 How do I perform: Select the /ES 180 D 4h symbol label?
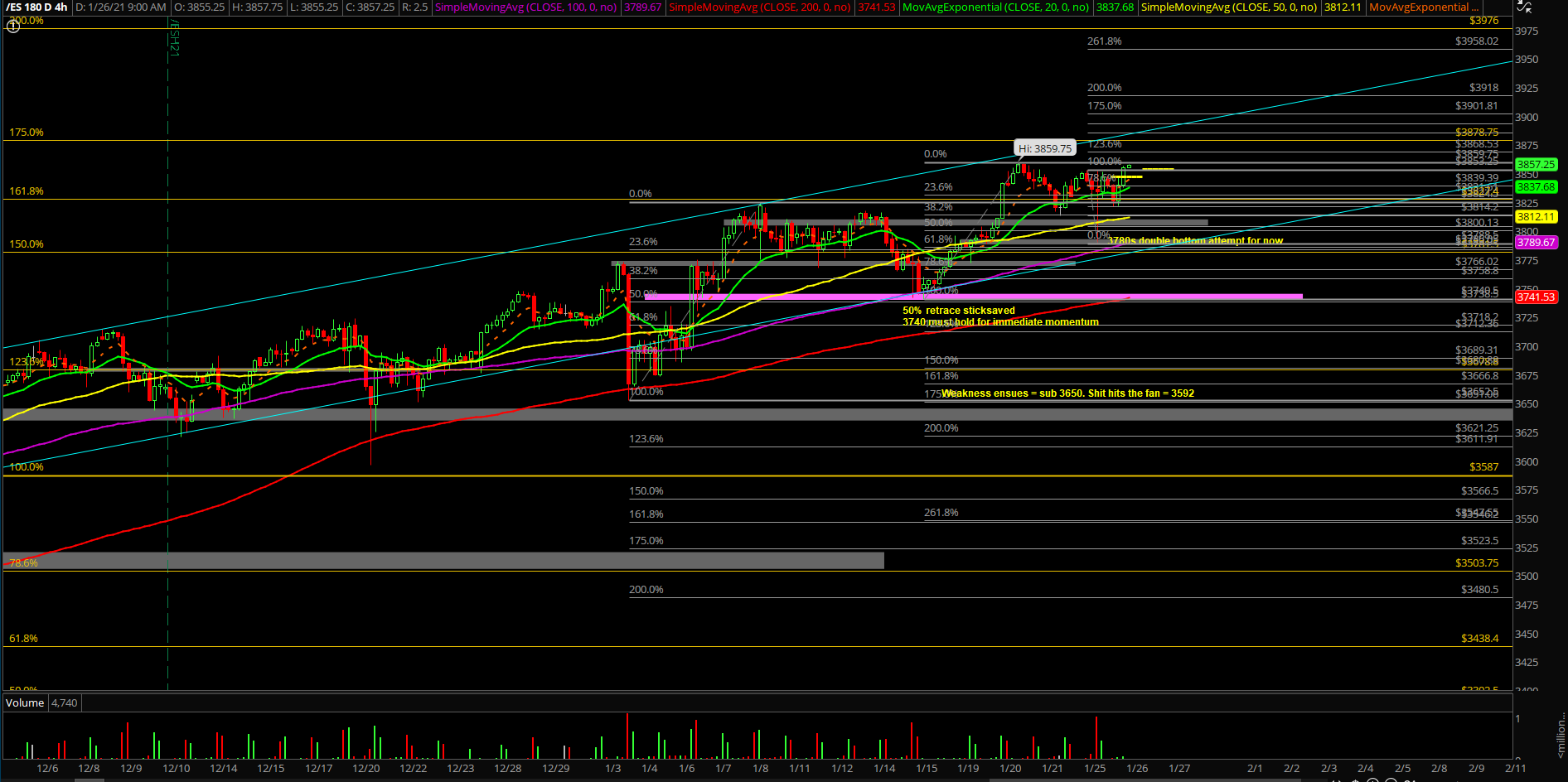pyautogui.click(x=37, y=7)
